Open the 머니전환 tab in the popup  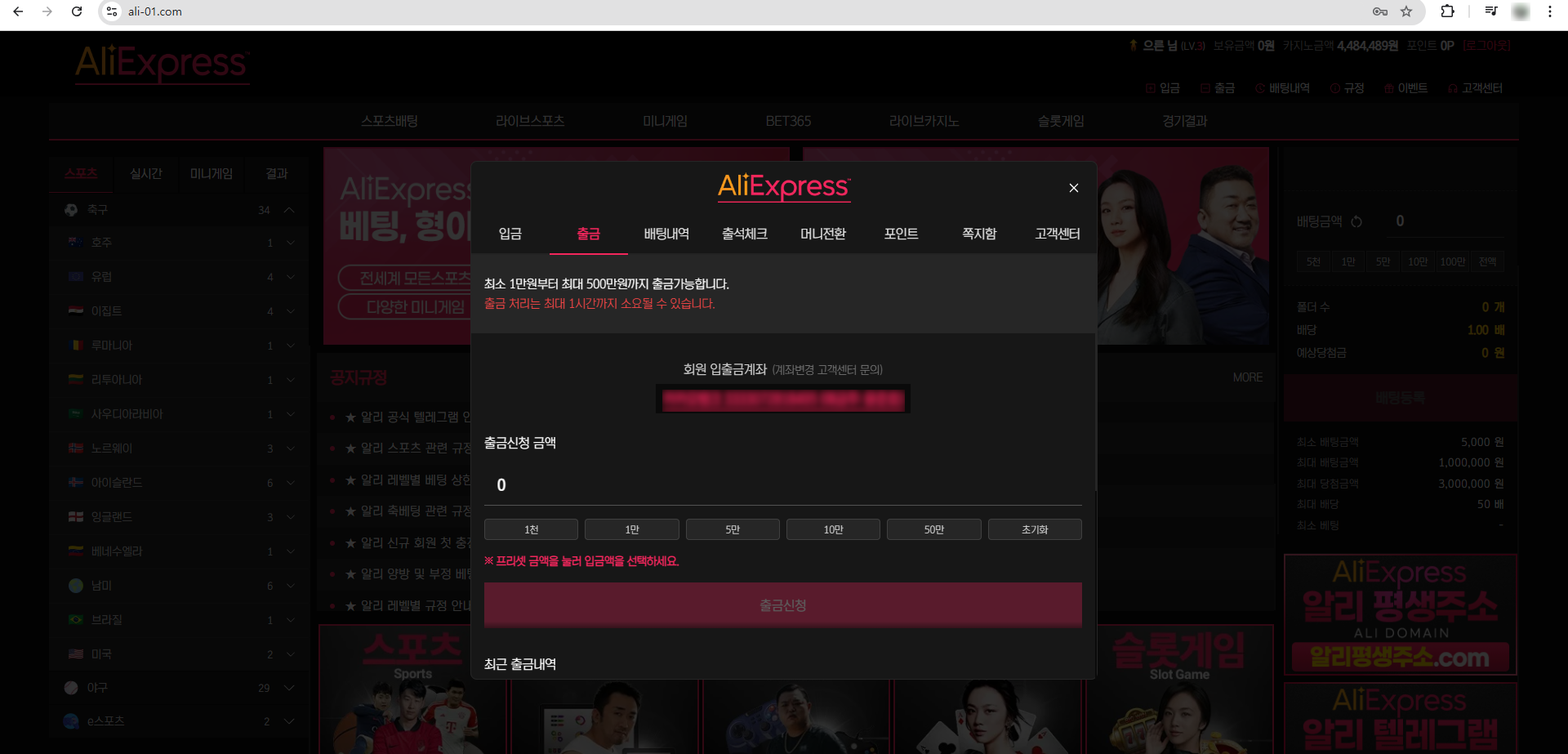point(823,234)
